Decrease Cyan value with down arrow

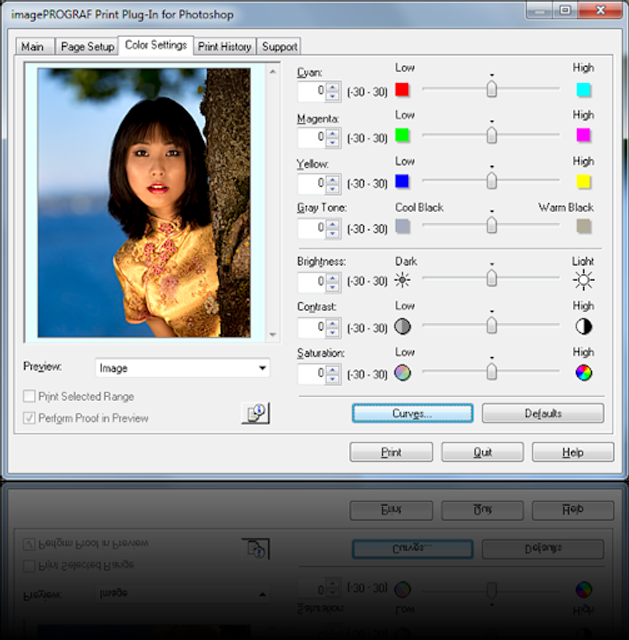coord(333,96)
